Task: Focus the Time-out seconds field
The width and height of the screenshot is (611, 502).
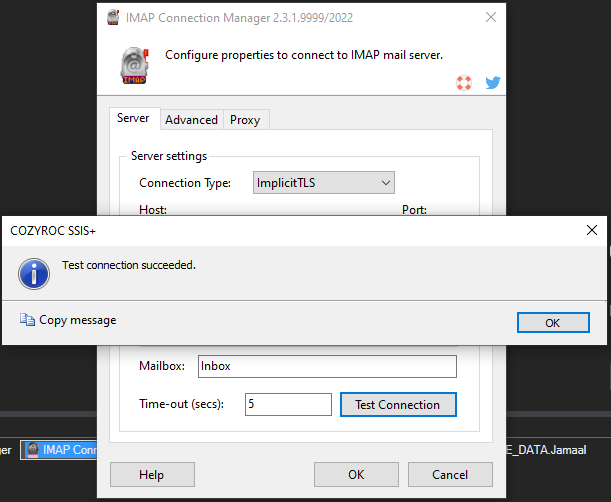Action: point(286,405)
